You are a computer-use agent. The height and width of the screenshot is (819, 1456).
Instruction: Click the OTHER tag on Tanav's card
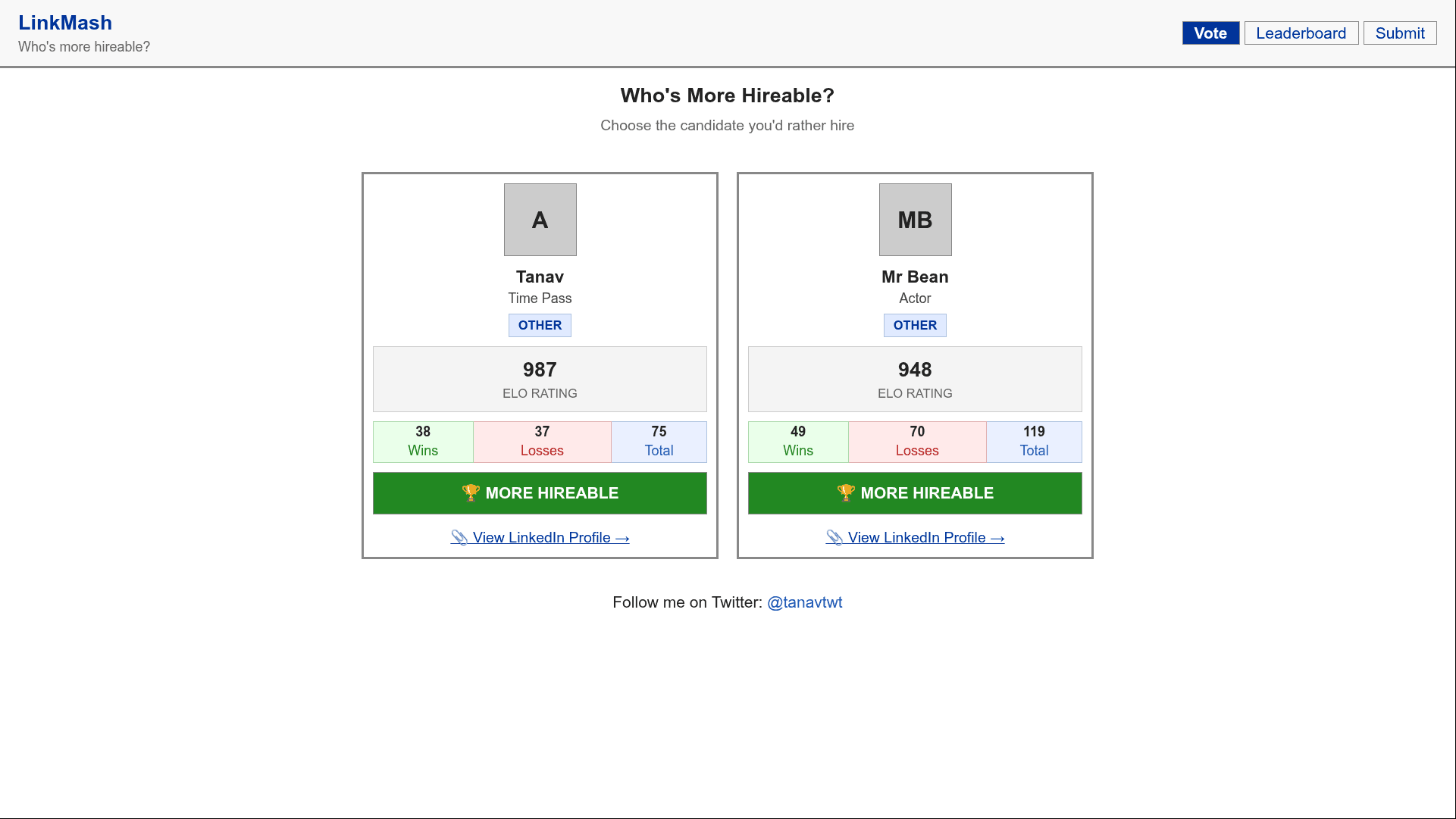pyautogui.click(x=540, y=325)
